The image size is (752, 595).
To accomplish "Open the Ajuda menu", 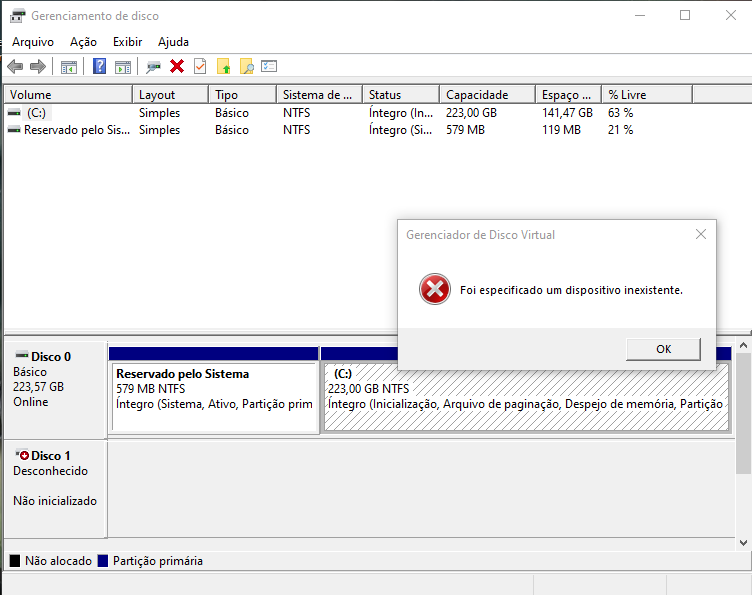I will (x=173, y=42).
